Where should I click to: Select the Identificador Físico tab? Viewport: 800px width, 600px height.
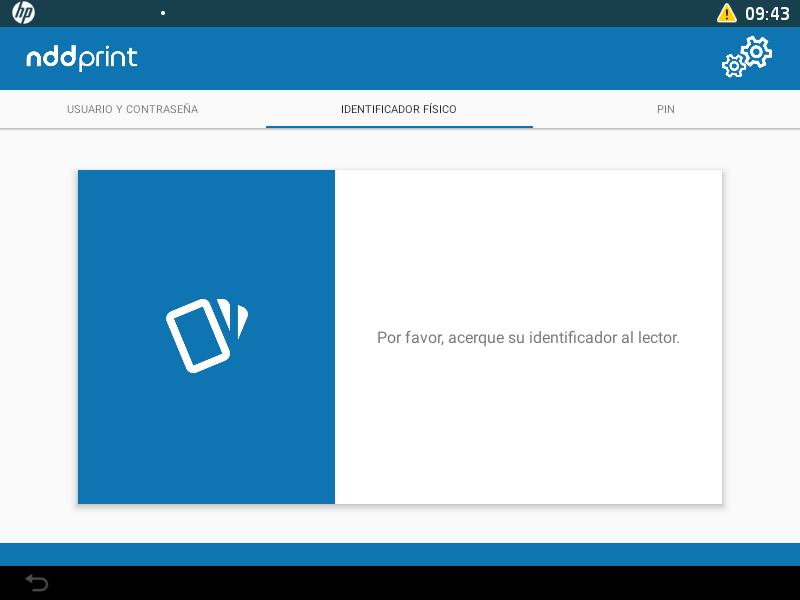tap(399, 109)
